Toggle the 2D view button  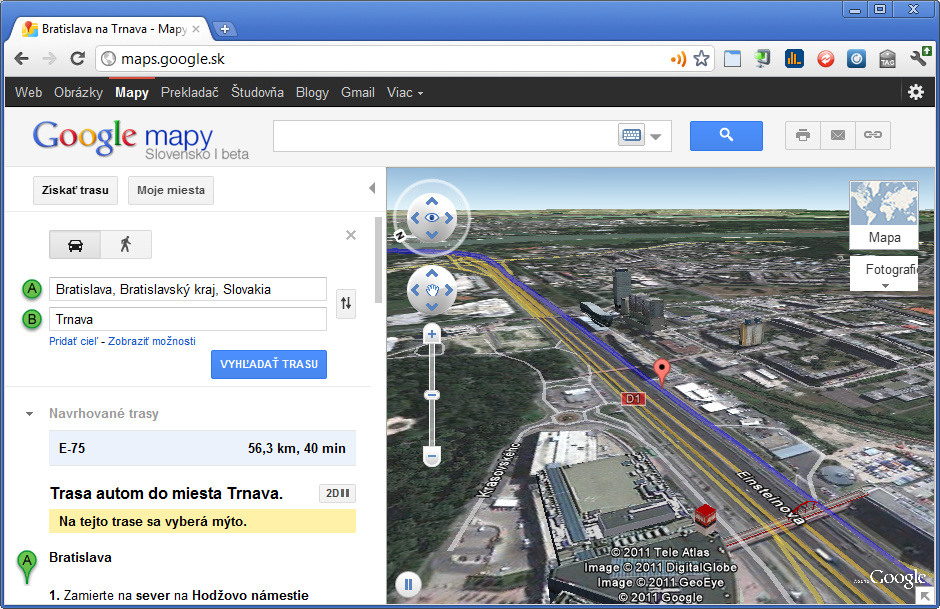337,494
